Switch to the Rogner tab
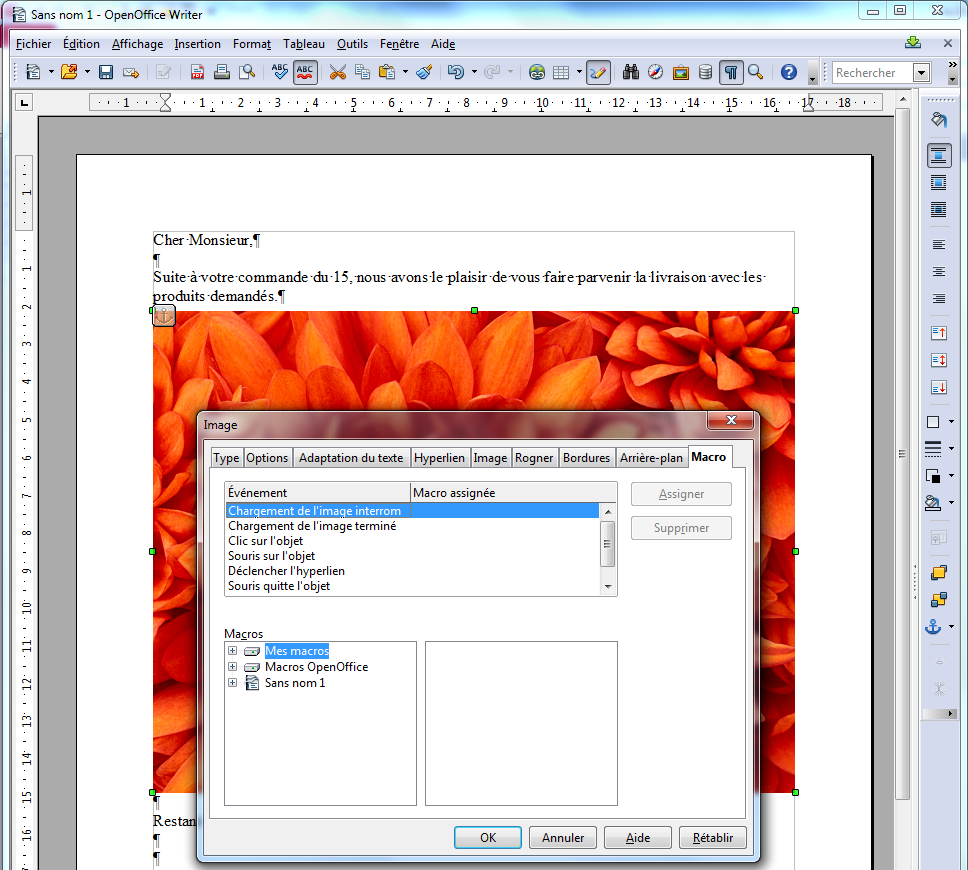The width and height of the screenshot is (968, 870). 534,458
